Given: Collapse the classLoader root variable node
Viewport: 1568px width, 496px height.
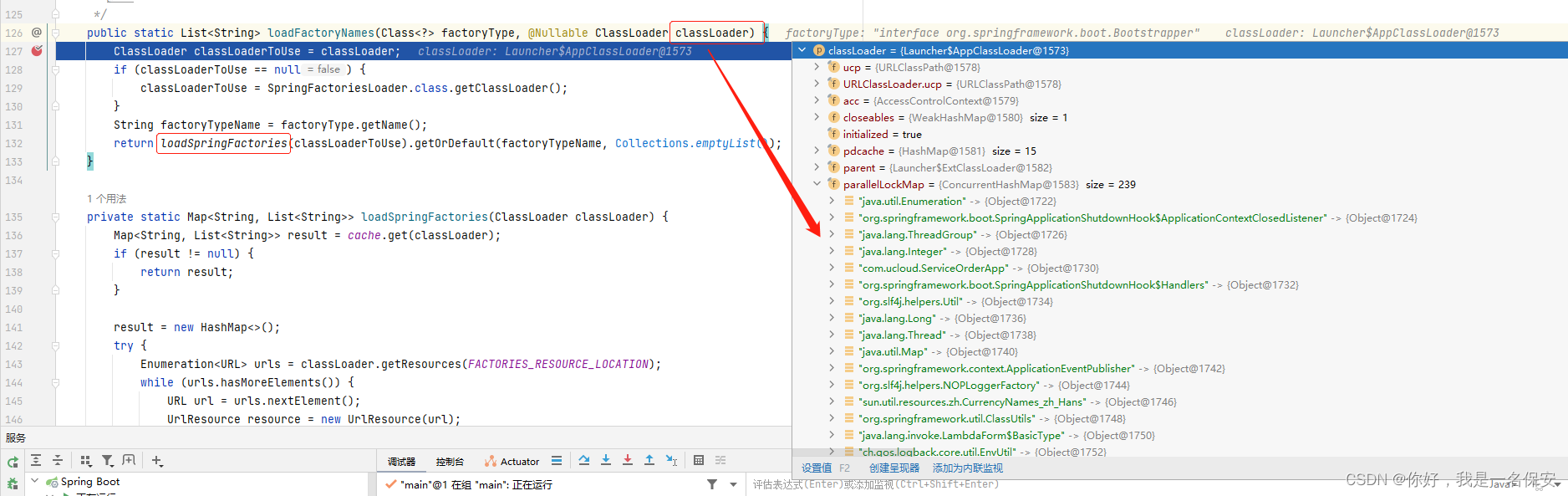Looking at the screenshot, I should coord(802,50).
